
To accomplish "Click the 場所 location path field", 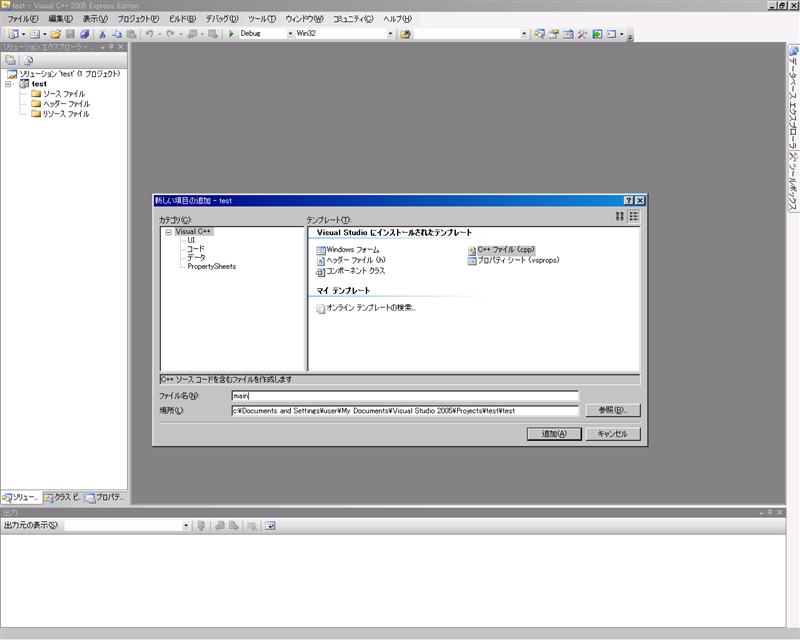I will 405,411.
